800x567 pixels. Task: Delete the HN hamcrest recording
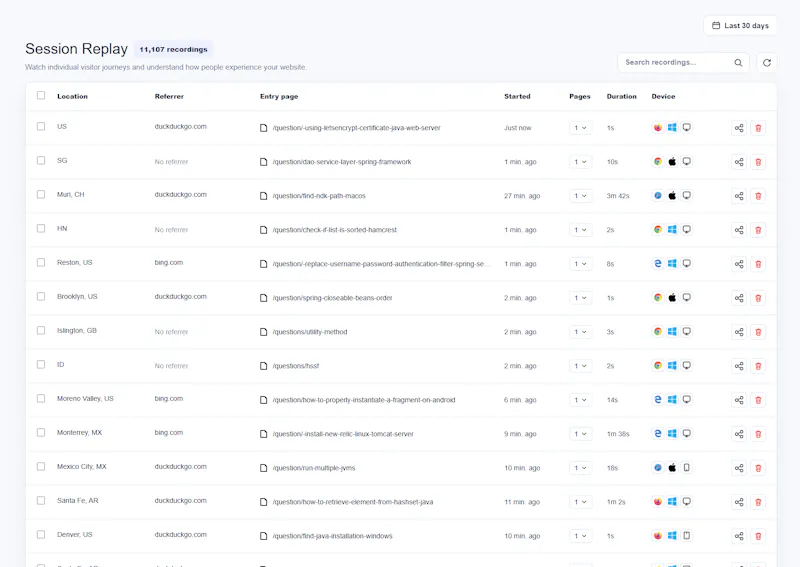point(758,230)
